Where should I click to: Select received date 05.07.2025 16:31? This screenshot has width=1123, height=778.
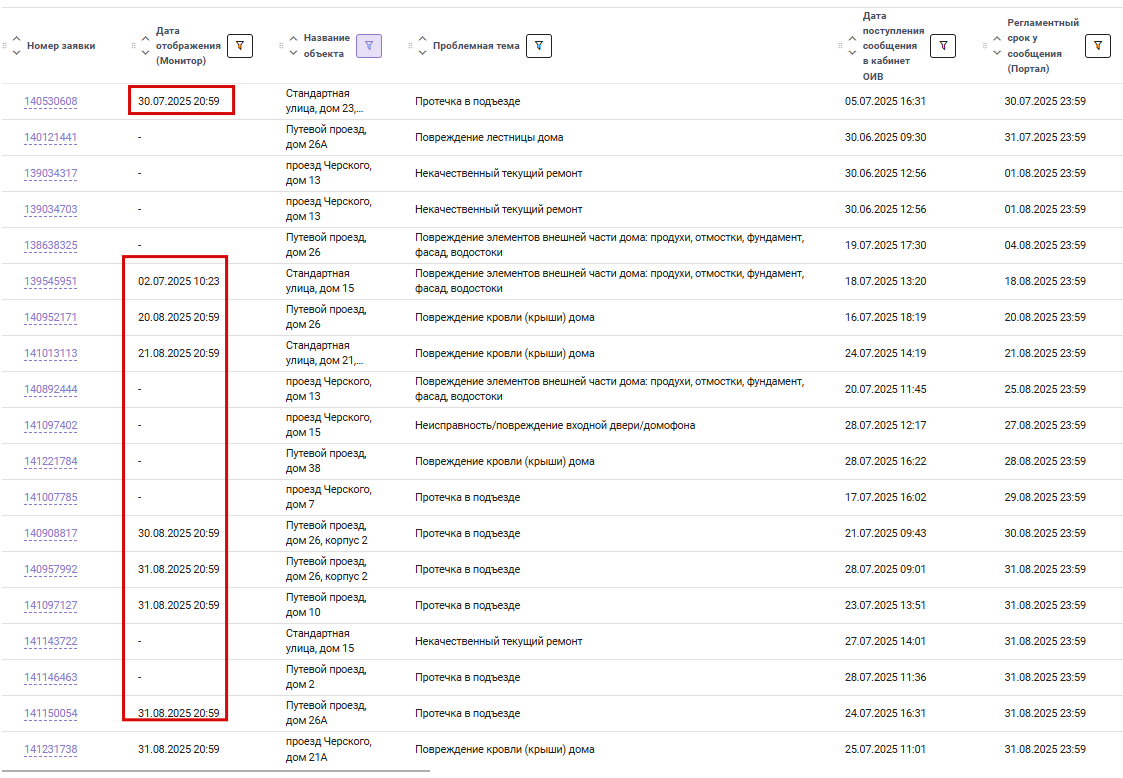[x=885, y=102]
